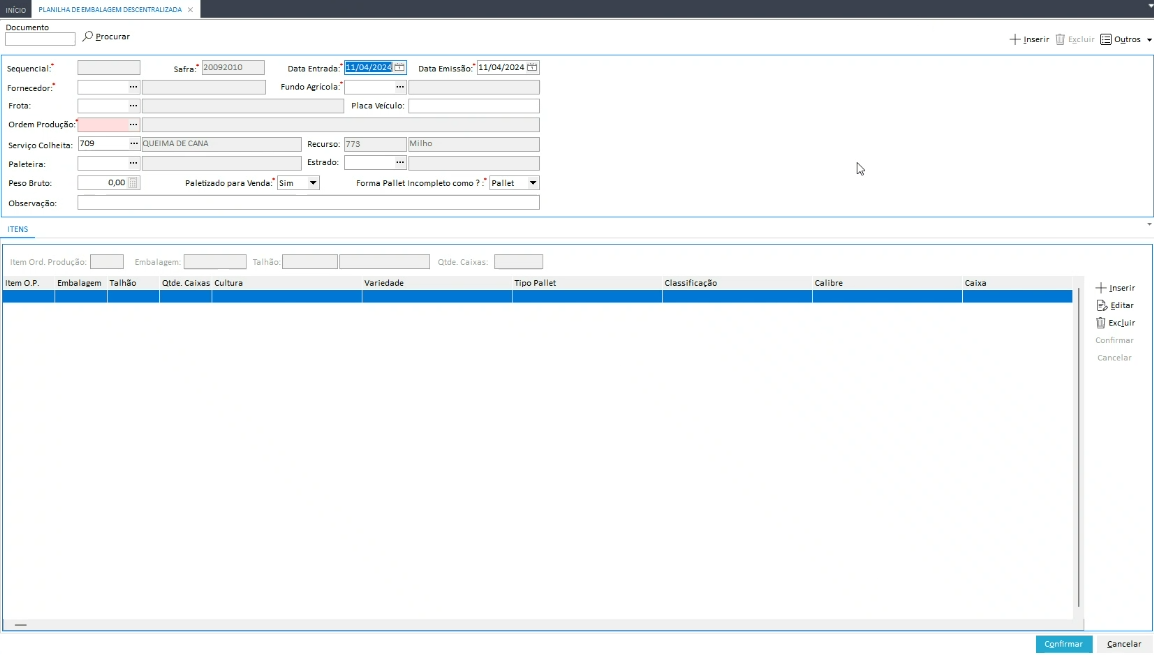Screen dimensions: 1154x655
Task: Open the Estrado lookup ellipsis button
Action: coord(400,163)
